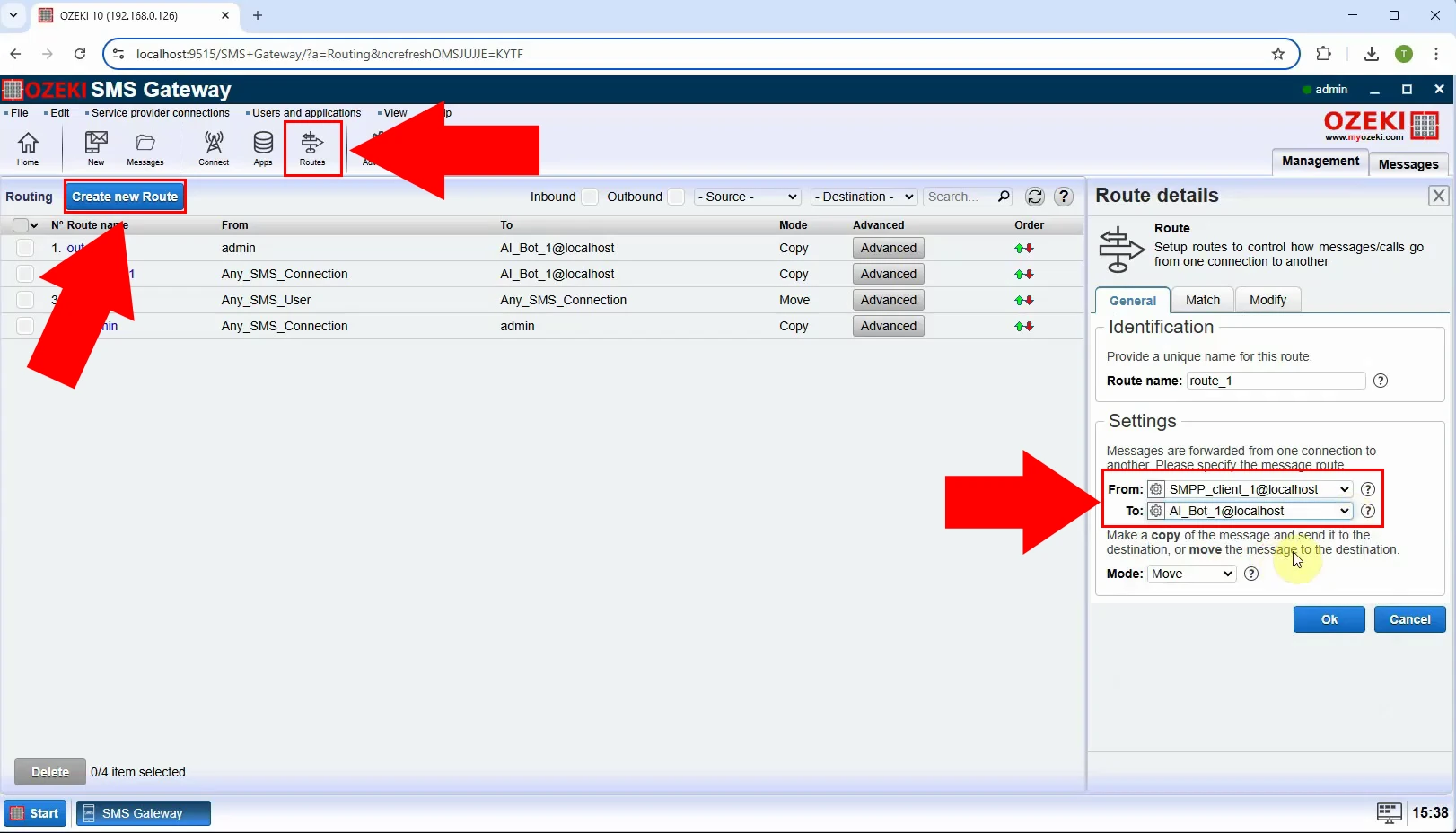Click the help icon beside Mode dropdown
Screen dimensions: 1456x833
tap(1251, 574)
